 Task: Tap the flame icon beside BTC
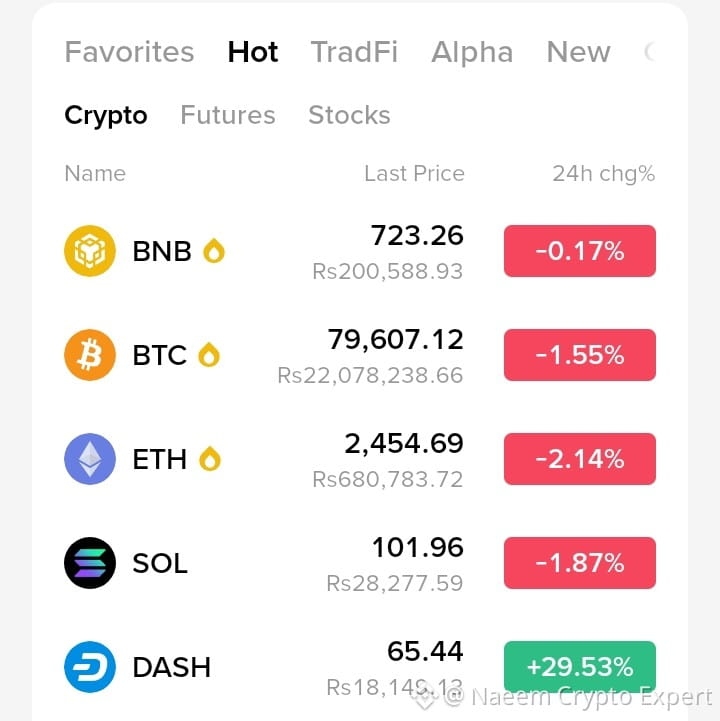tap(209, 355)
